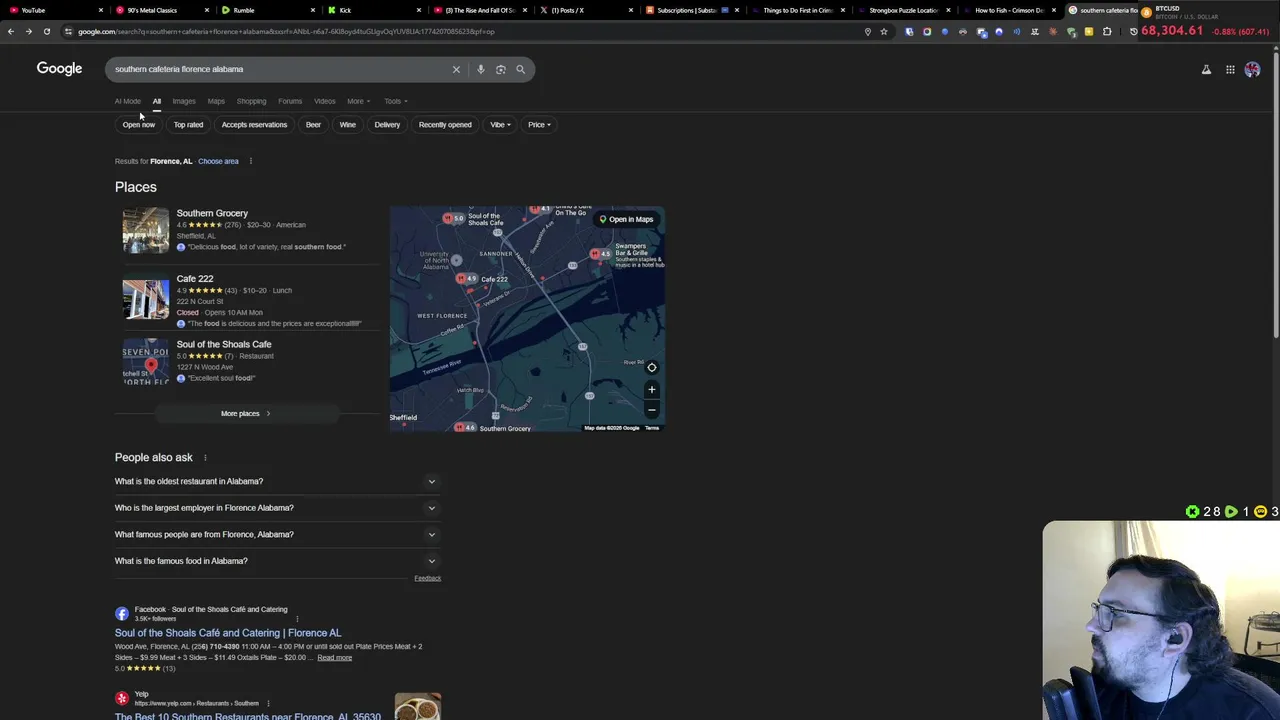
Task: Open the Price filter dropdown
Action: (539, 125)
